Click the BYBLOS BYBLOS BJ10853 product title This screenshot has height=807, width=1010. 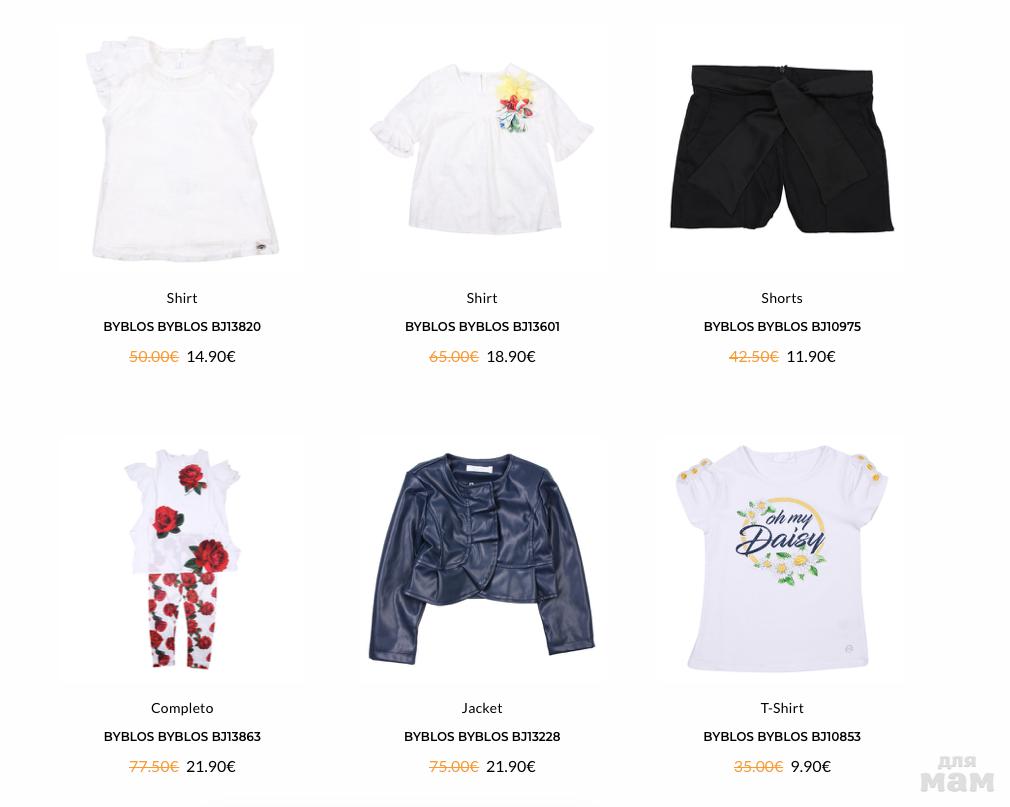coord(782,736)
